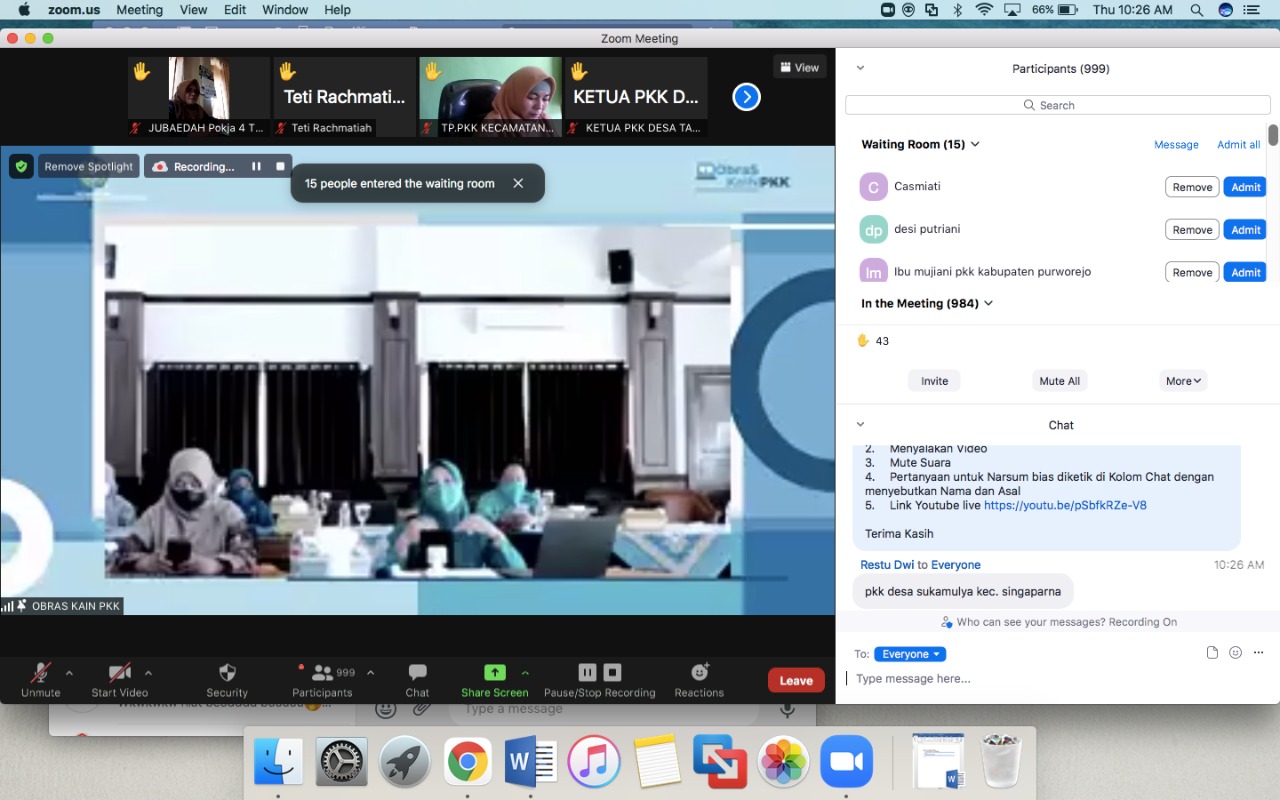Screen dimensions: 1280x800
Task: Expand share options arrow beside Share Screen
Action: [525, 673]
